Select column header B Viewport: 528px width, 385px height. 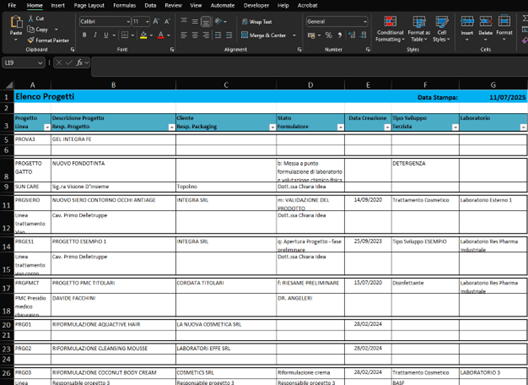pos(113,85)
